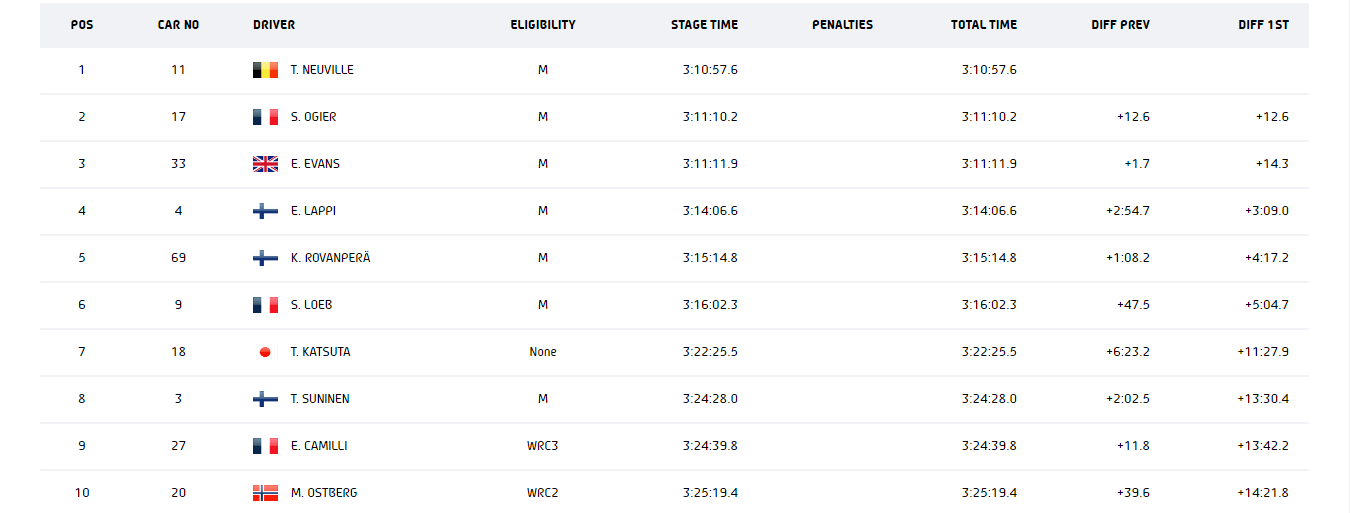Click the Finnish flag next to T. Suninen
Viewport: 1350px width, 513px height.
pyautogui.click(x=265, y=399)
